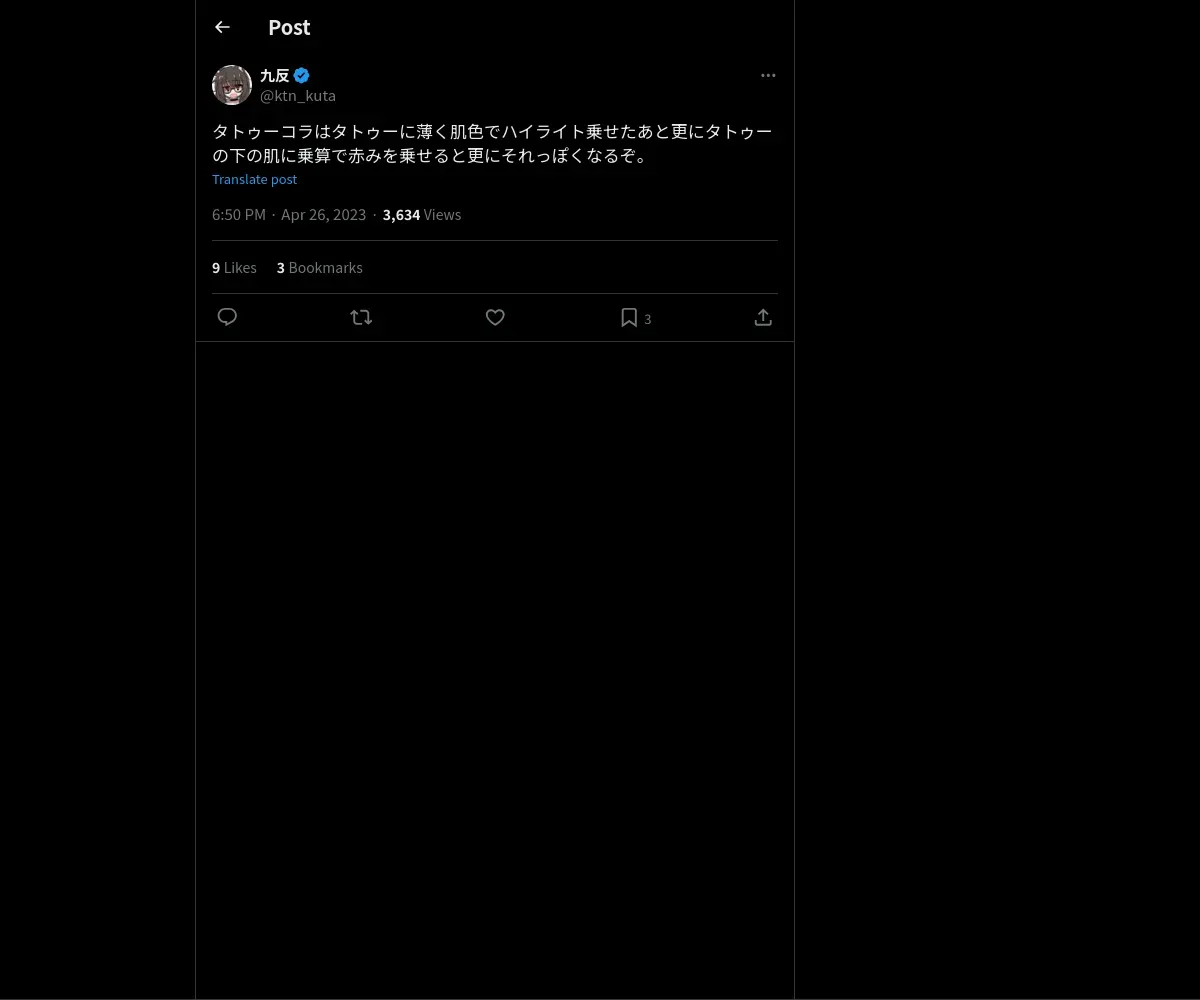Like the post with heart icon
This screenshot has width=1200, height=1000.
495,317
